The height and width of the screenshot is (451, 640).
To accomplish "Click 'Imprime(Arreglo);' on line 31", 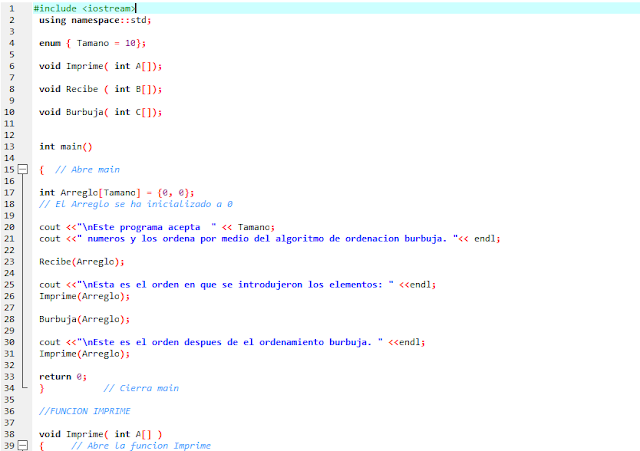I will coord(84,354).
